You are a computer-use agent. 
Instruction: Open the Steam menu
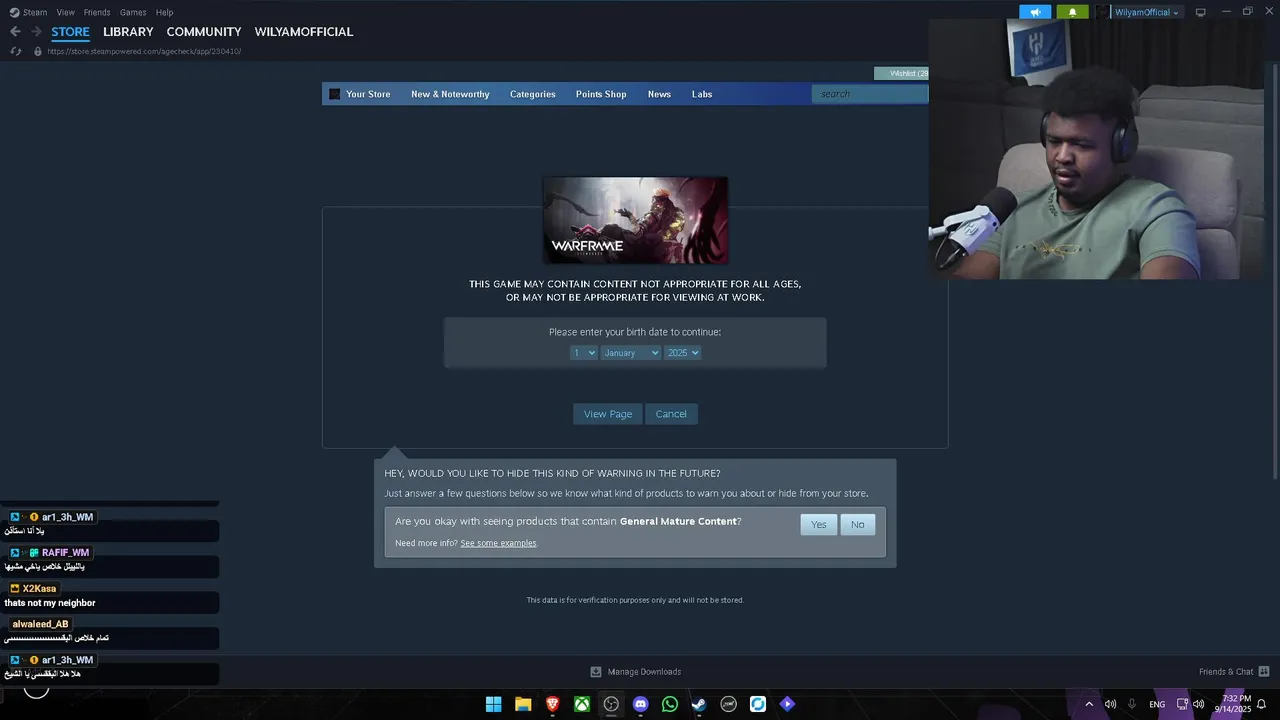pos(35,12)
